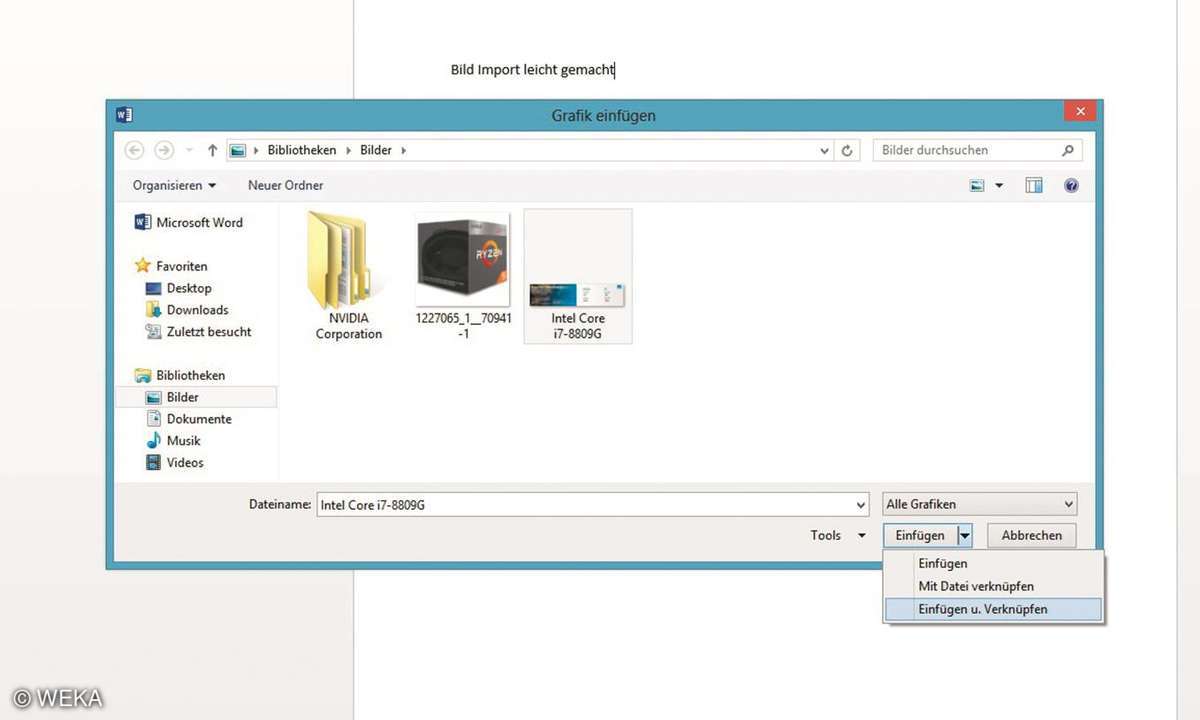The image size is (1200, 720).
Task: Open Zuletzt besucht in Favoriten
Action: point(198,332)
